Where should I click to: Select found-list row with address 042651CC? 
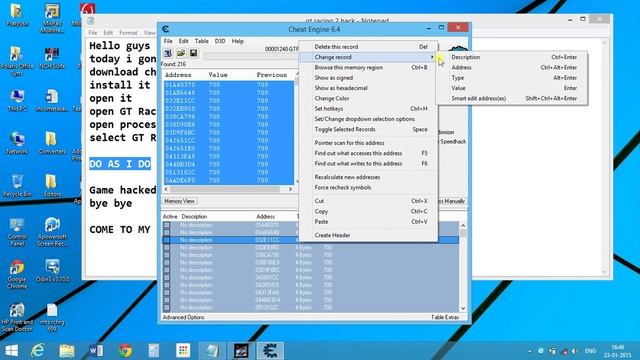pos(229,140)
